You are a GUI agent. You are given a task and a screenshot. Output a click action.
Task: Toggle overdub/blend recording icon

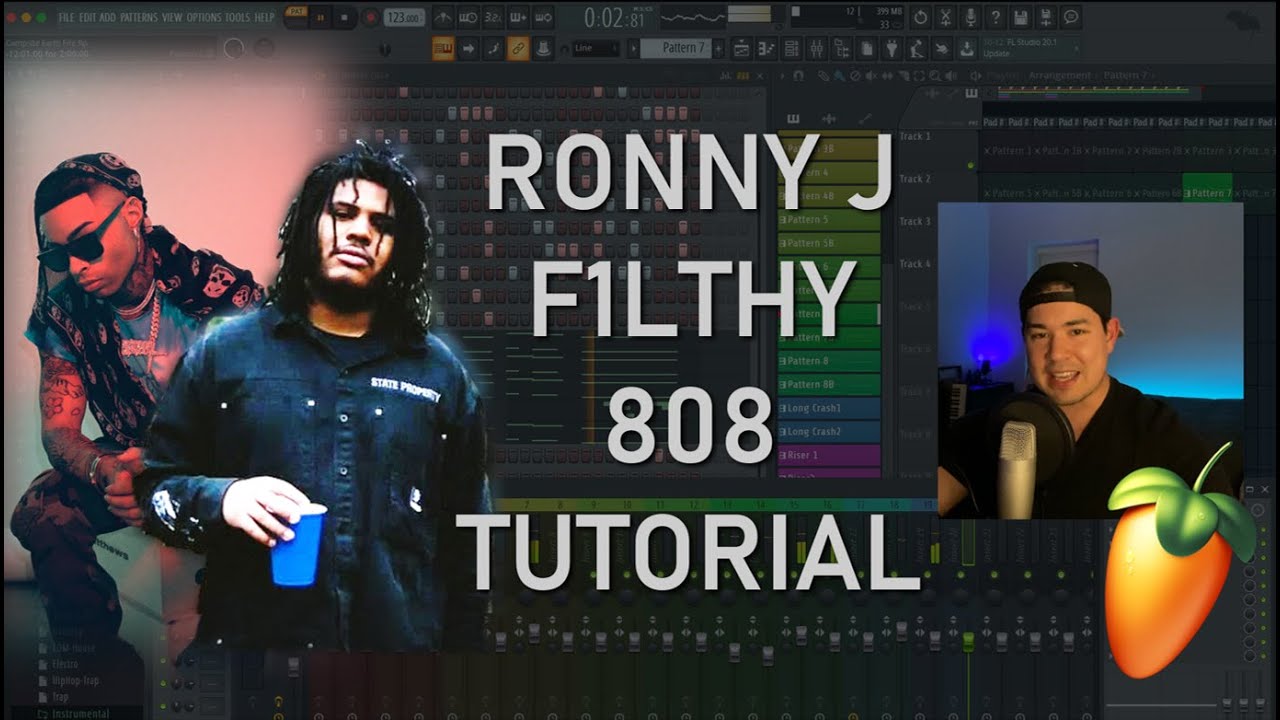[x=518, y=17]
